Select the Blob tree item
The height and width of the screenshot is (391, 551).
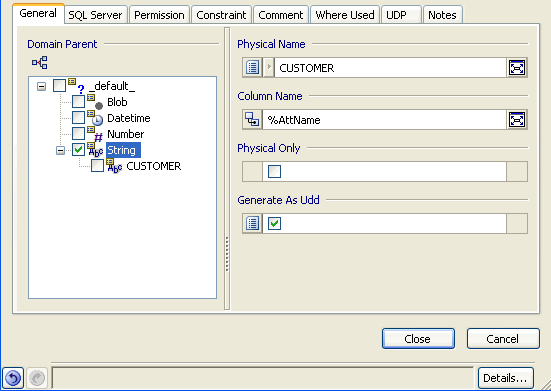(117, 102)
